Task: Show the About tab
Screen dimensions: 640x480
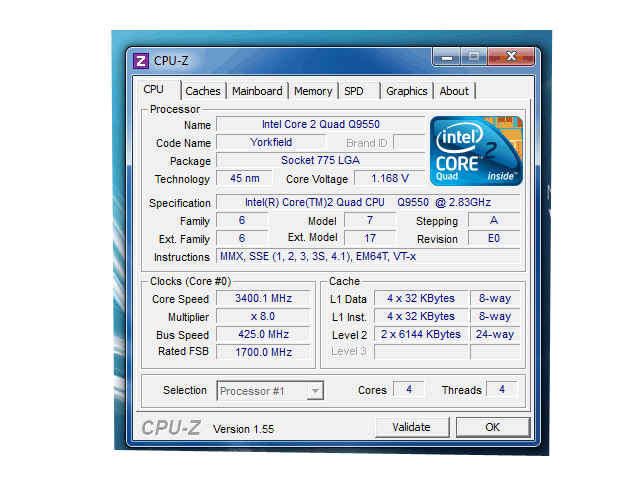Action: point(454,91)
